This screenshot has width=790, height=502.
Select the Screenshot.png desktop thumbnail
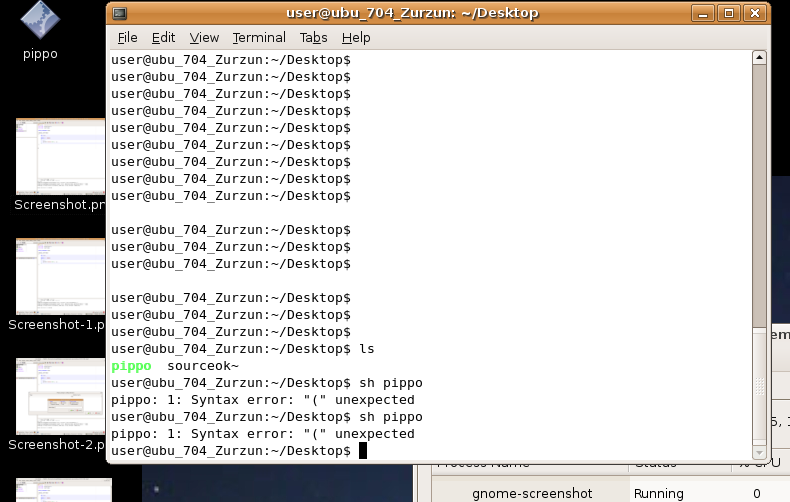click(x=59, y=157)
